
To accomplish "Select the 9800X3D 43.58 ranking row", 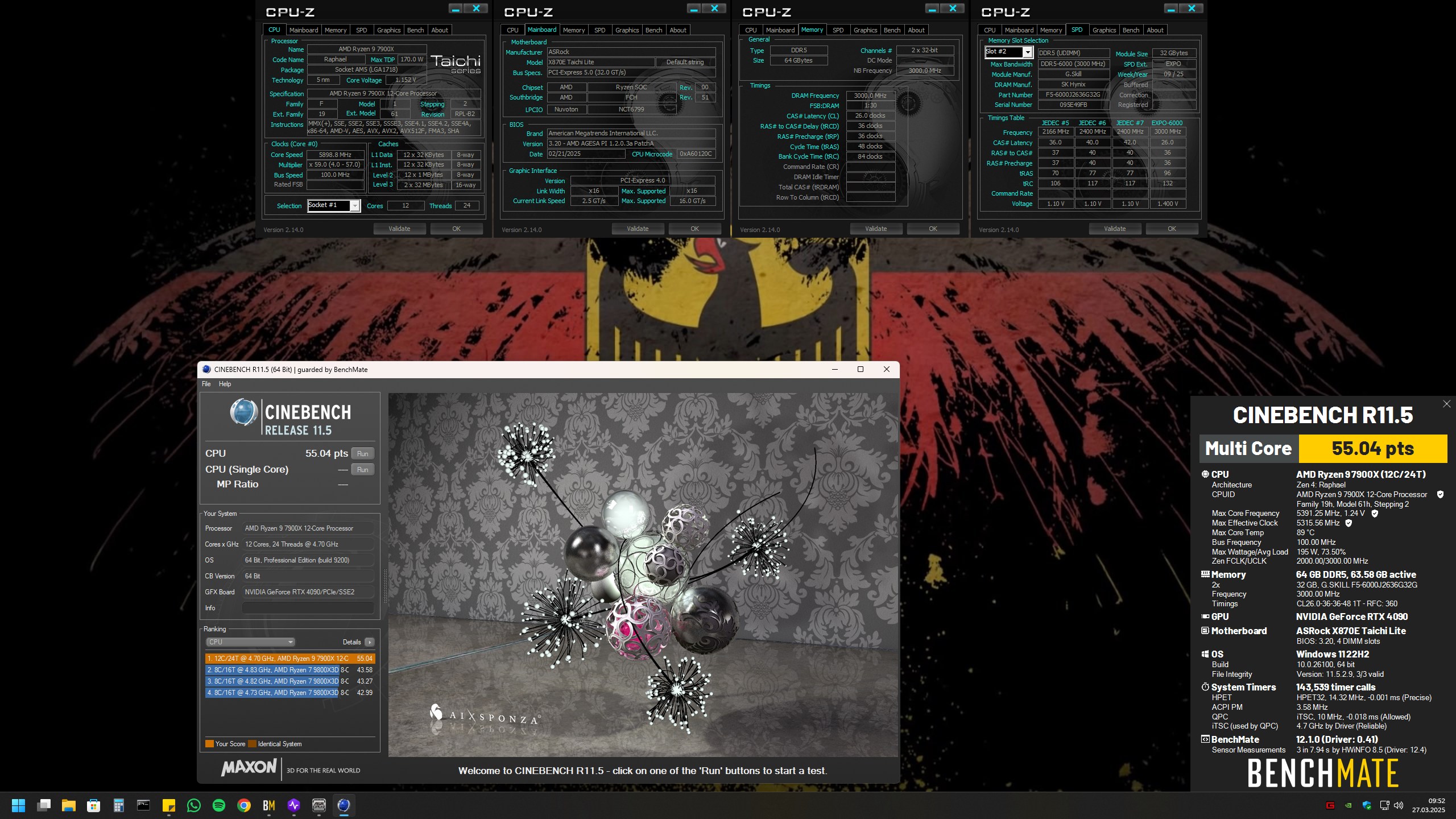I will [x=289, y=670].
